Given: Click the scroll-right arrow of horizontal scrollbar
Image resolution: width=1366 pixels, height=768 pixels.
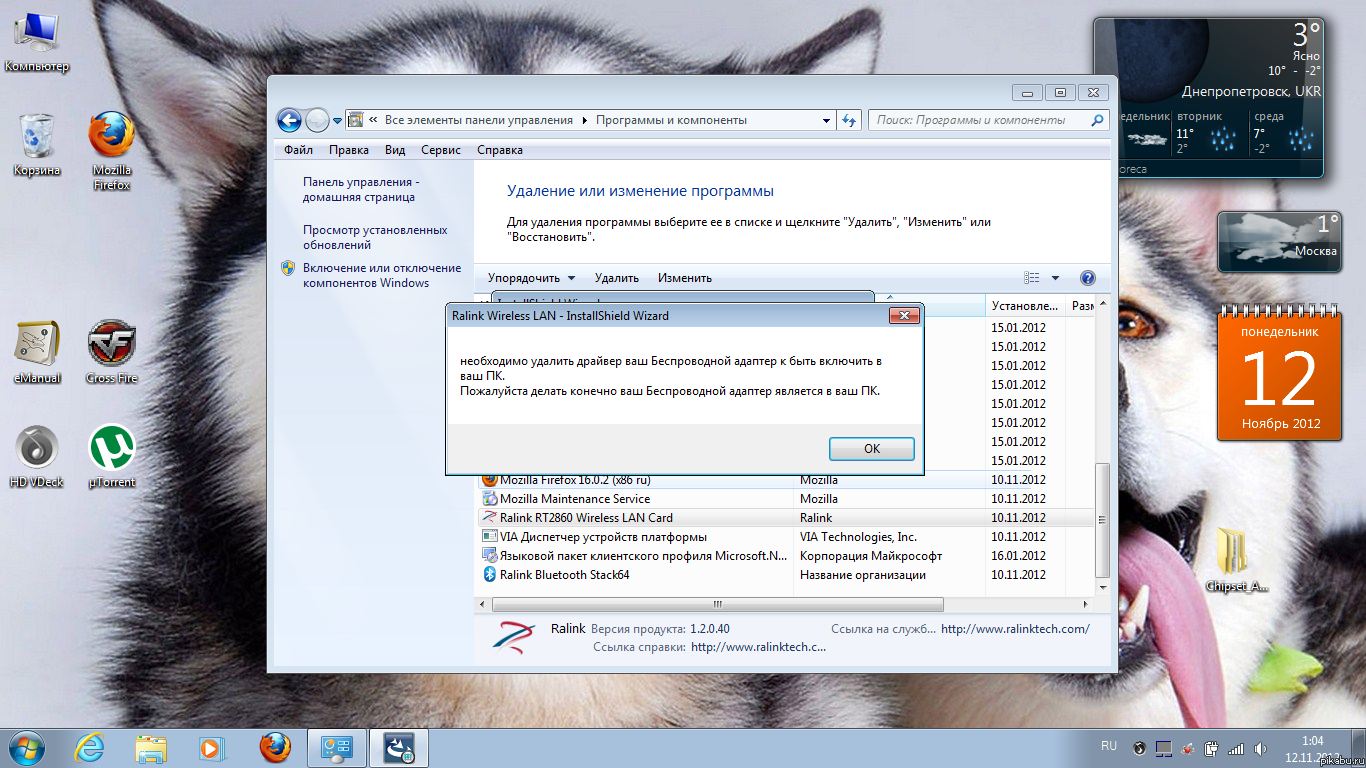Looking at the screenshot, I should (1087, 605).
